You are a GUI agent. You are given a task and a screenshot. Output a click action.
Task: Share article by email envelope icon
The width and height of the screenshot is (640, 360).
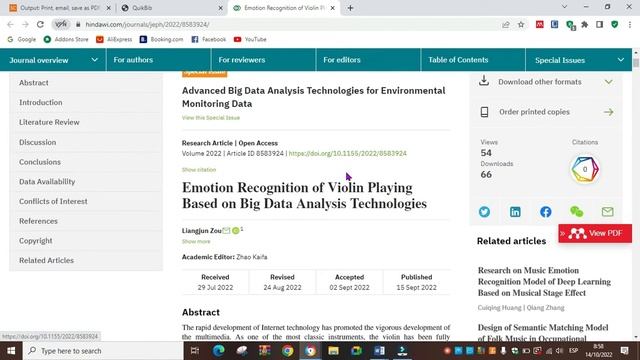pyautogui.click(x=607, y=212)
